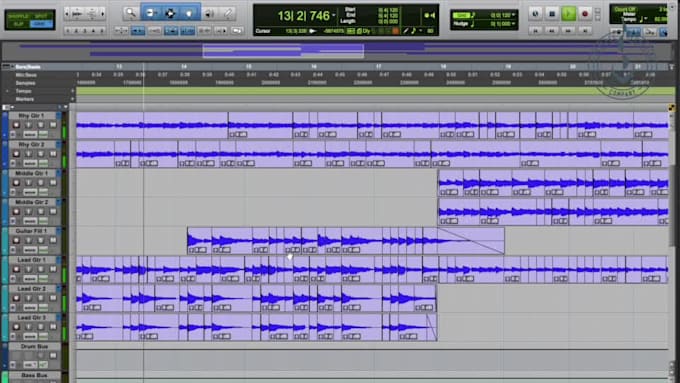Click the Rewind transport button
This screenshot has width=680, height=383.
pos(552,31)
